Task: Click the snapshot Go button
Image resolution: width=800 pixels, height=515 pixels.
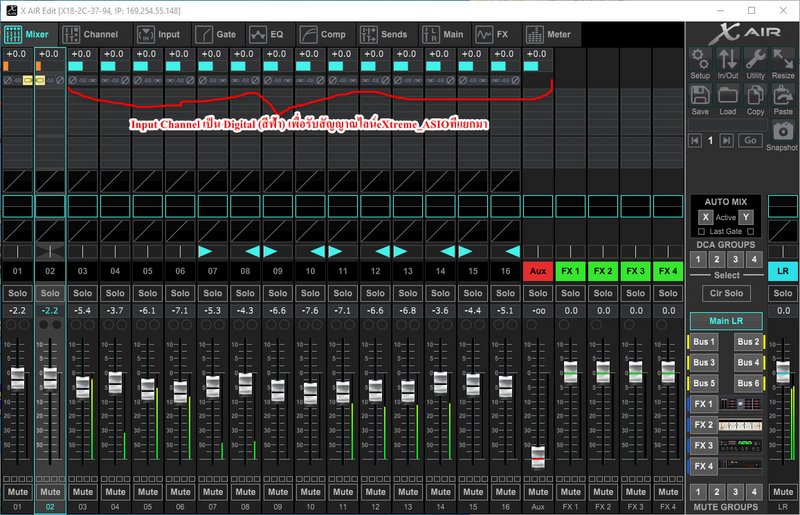Action: point(750,140)
